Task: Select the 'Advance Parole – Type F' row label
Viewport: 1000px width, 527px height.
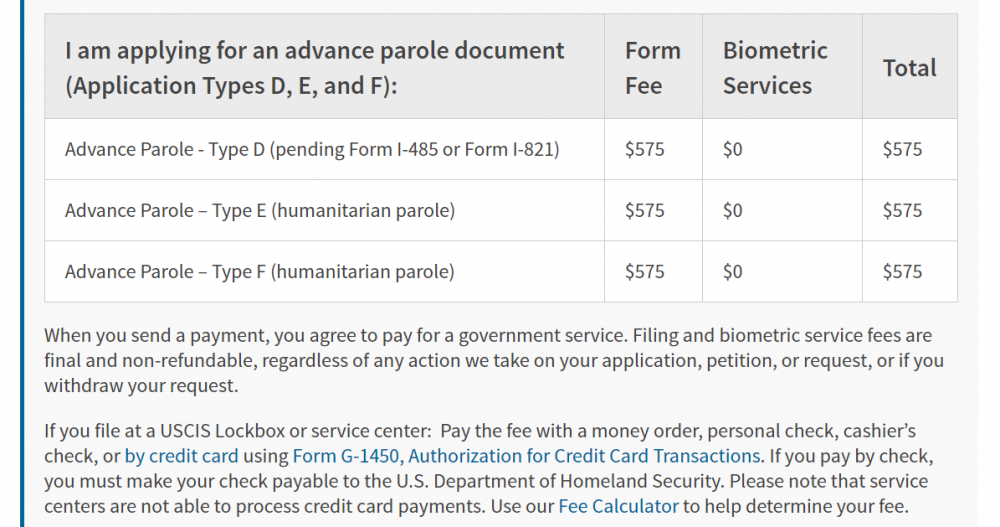Action: [260, 272]
